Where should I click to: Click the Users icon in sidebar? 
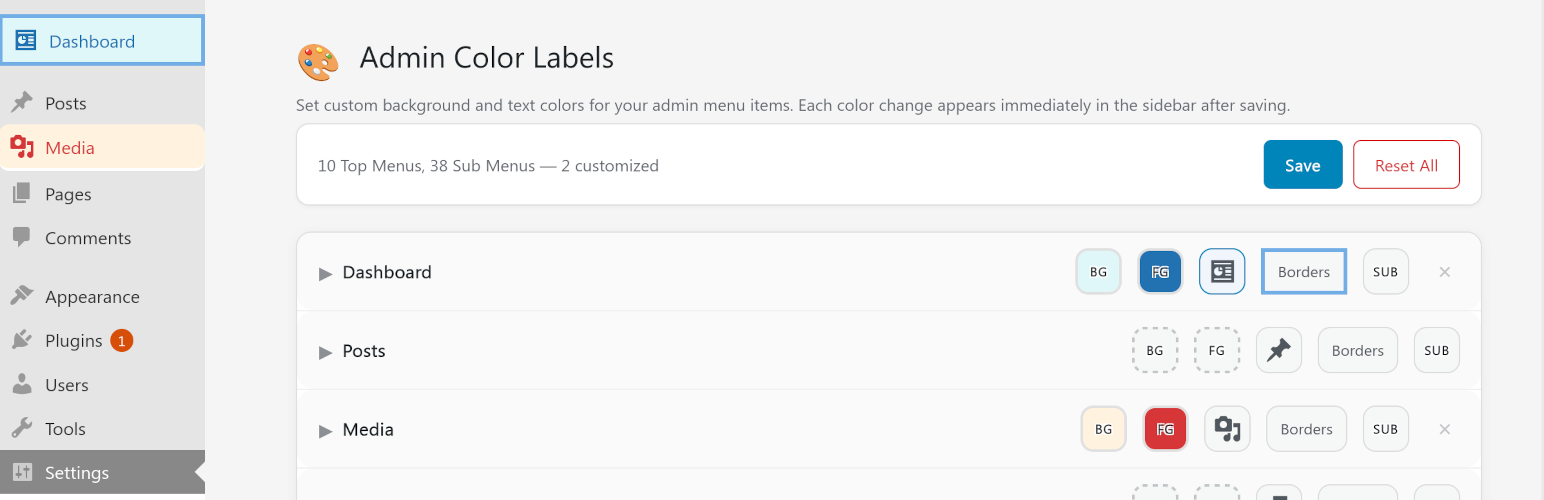[x=22, y=385]
